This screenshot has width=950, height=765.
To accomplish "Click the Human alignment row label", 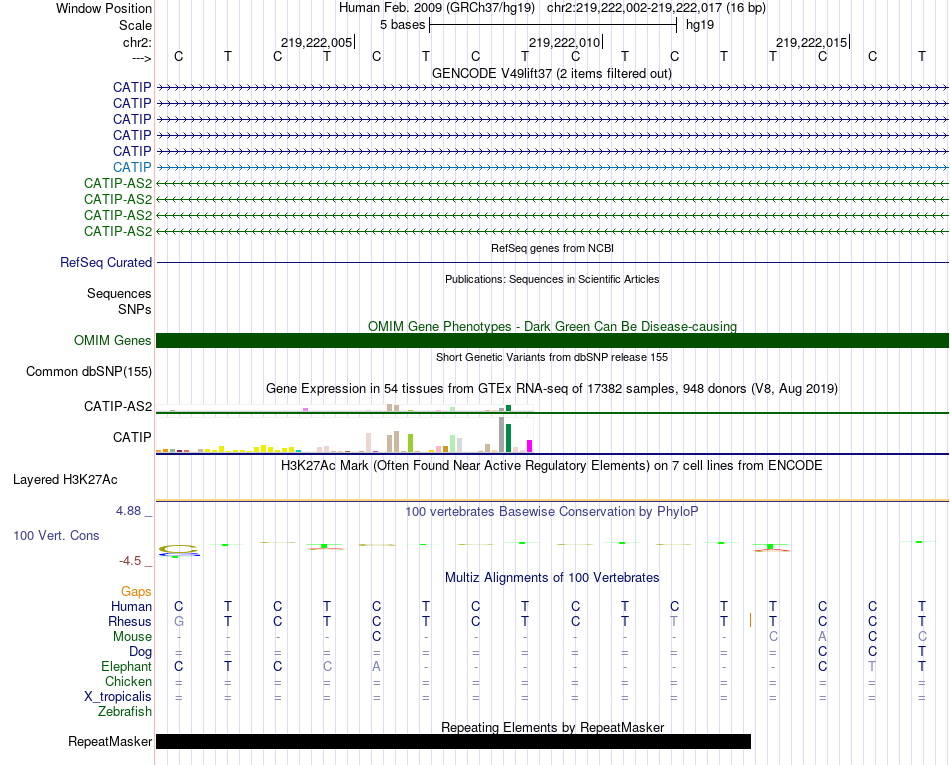I will pyautogui.click(x=131, y=606).
